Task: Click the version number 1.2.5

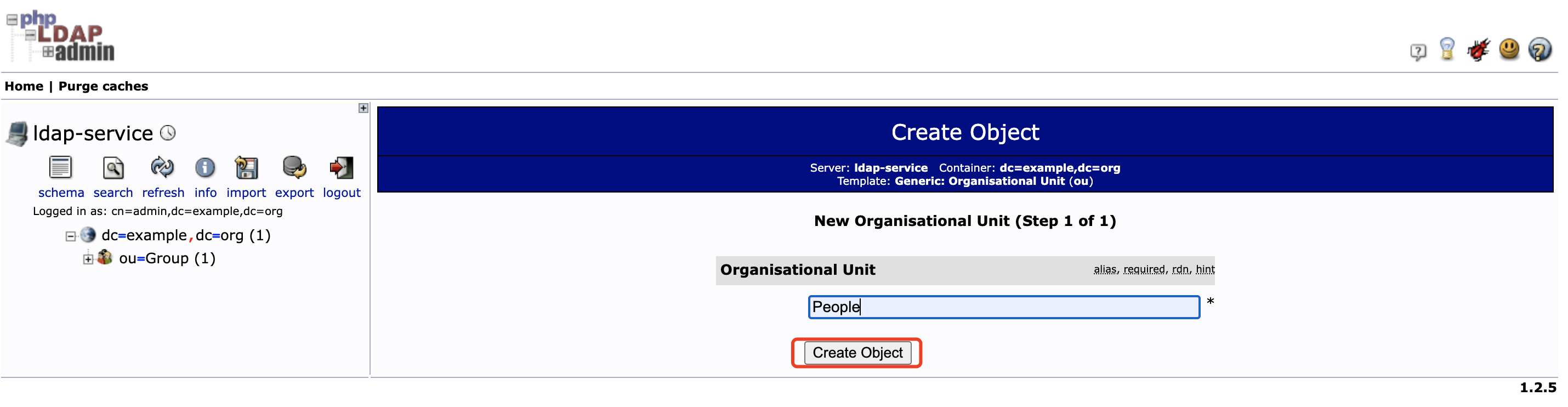Action: click(x=1538, y=387)
